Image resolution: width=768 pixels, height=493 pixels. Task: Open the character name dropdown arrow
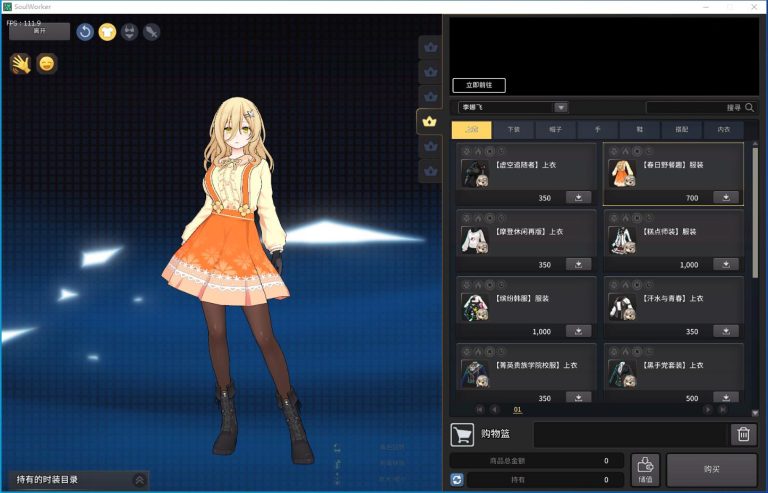[x=560, y=107]
